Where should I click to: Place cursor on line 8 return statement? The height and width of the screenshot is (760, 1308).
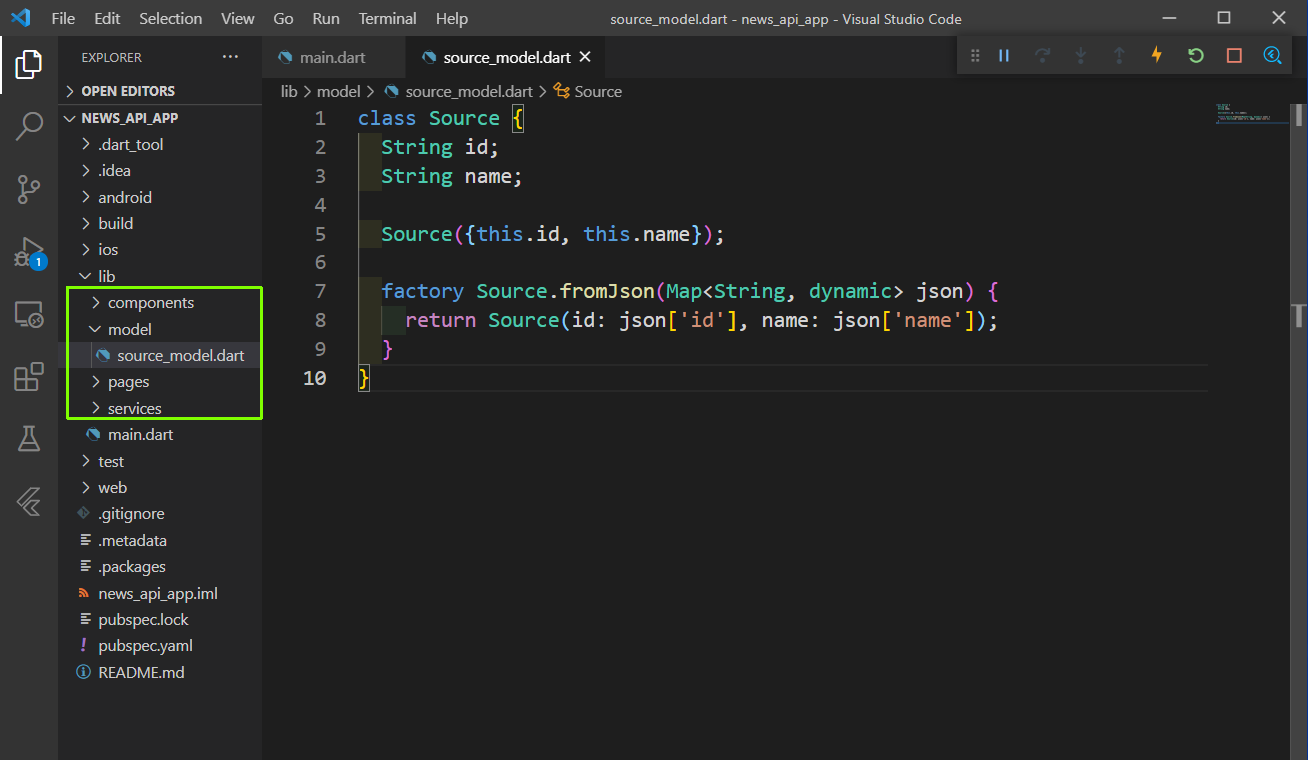[x=702, y=320]
